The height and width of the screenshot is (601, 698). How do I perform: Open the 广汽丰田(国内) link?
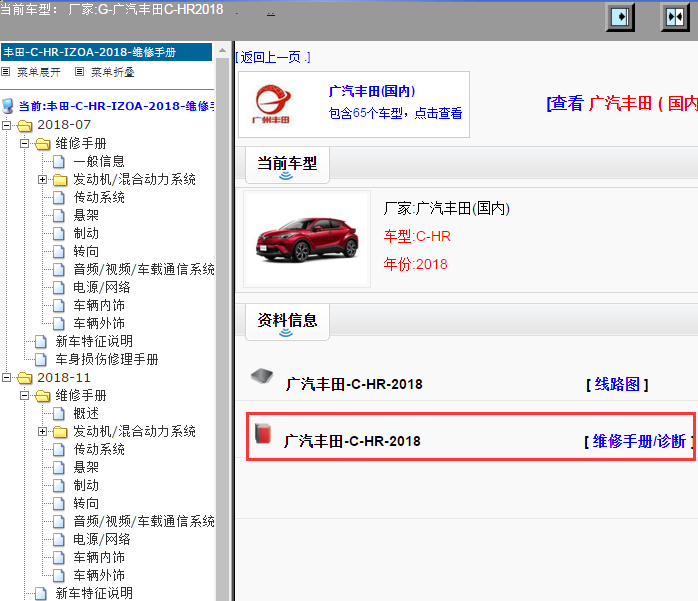[x=372, y=91]
